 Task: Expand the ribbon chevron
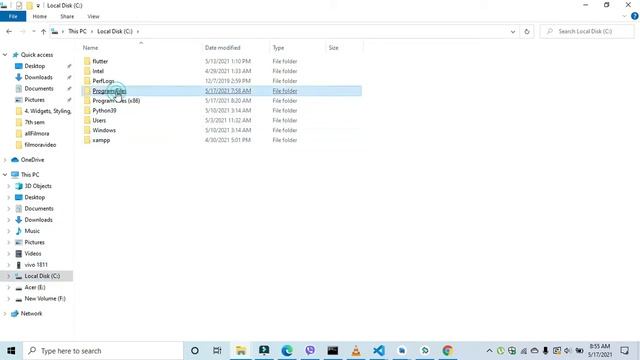coord(624,16)
